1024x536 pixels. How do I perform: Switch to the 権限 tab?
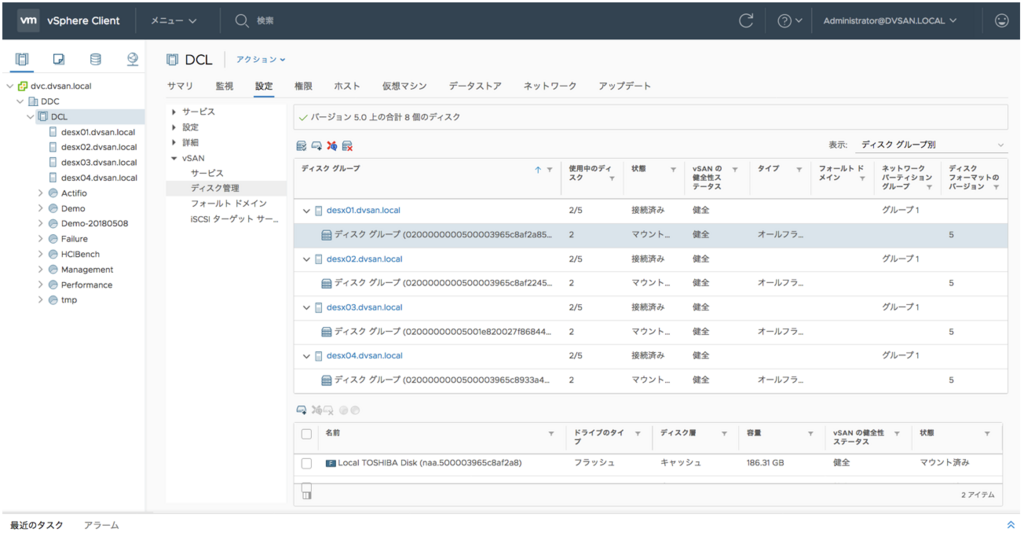[303, 86]
